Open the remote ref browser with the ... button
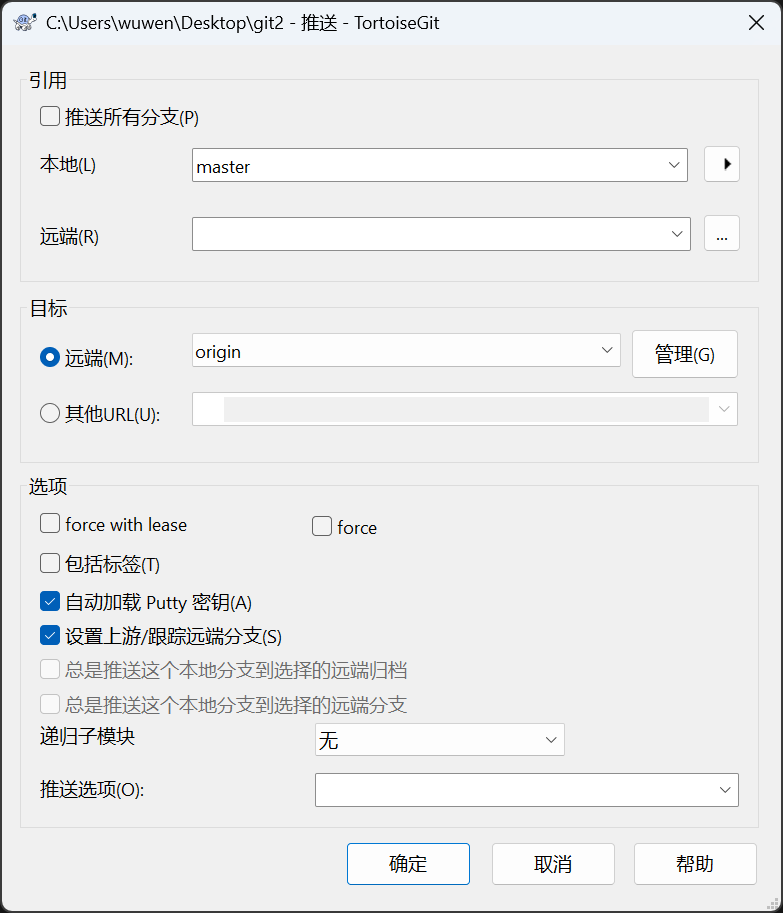Viewport: 783px width, 913px height. coord(722,233)
